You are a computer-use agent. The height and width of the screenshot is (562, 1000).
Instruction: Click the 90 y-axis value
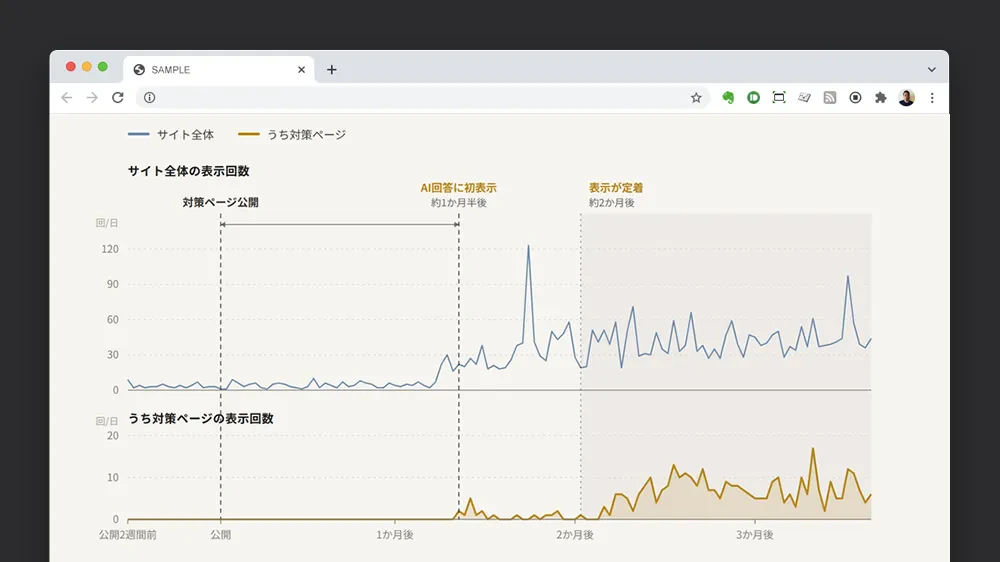113,284
